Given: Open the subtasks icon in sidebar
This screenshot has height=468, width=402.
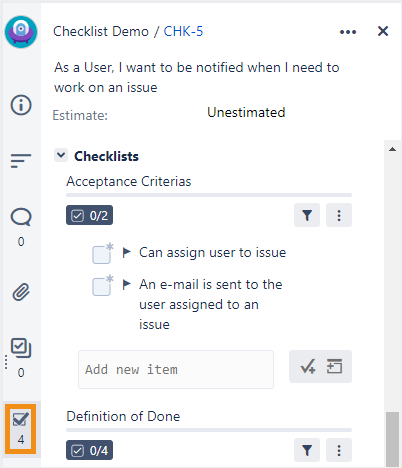Looking at the screenshot, I should 21,348.
